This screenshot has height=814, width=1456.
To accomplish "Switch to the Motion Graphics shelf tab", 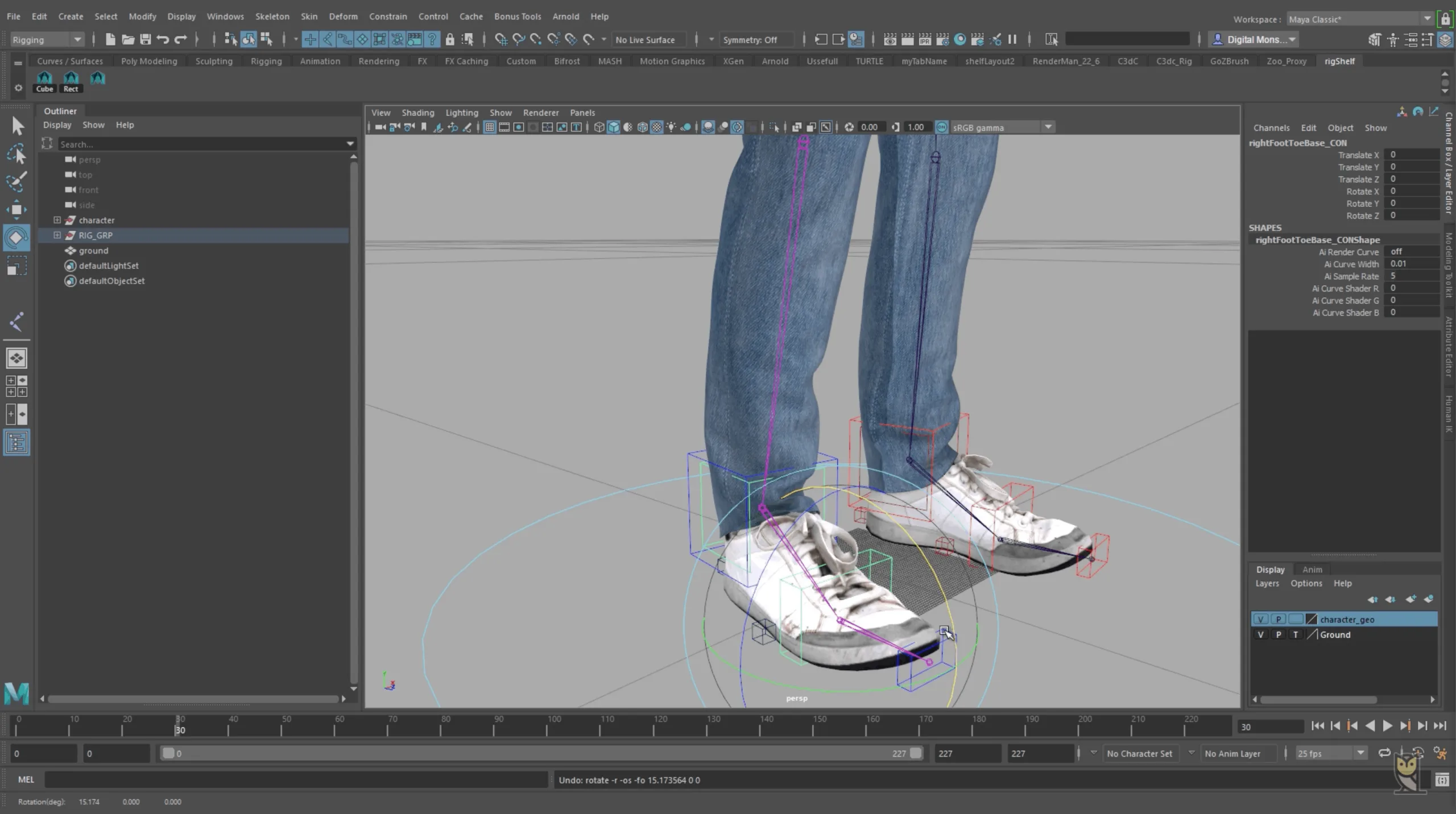I will click(672, 61).
